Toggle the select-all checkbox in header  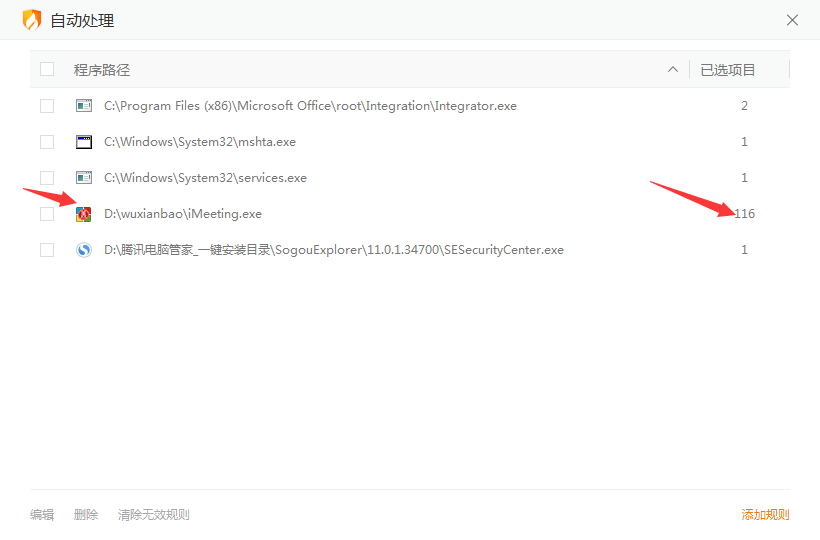coord(47,69)
